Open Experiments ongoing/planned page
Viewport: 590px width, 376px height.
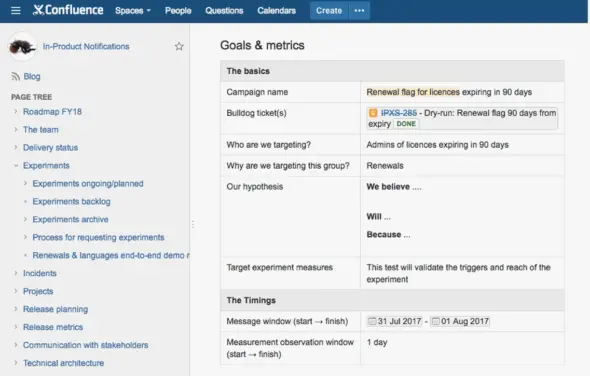[88, 184]
